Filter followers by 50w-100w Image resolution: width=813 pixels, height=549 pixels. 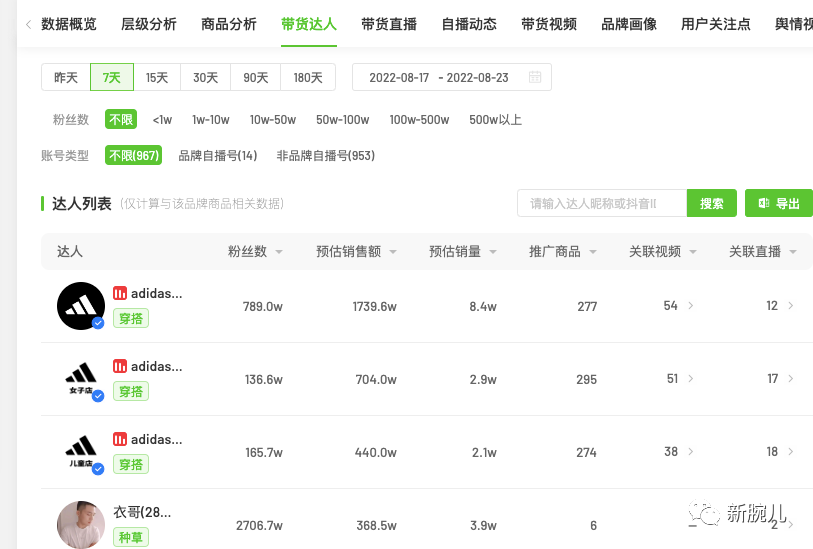(x=343, y=120)
